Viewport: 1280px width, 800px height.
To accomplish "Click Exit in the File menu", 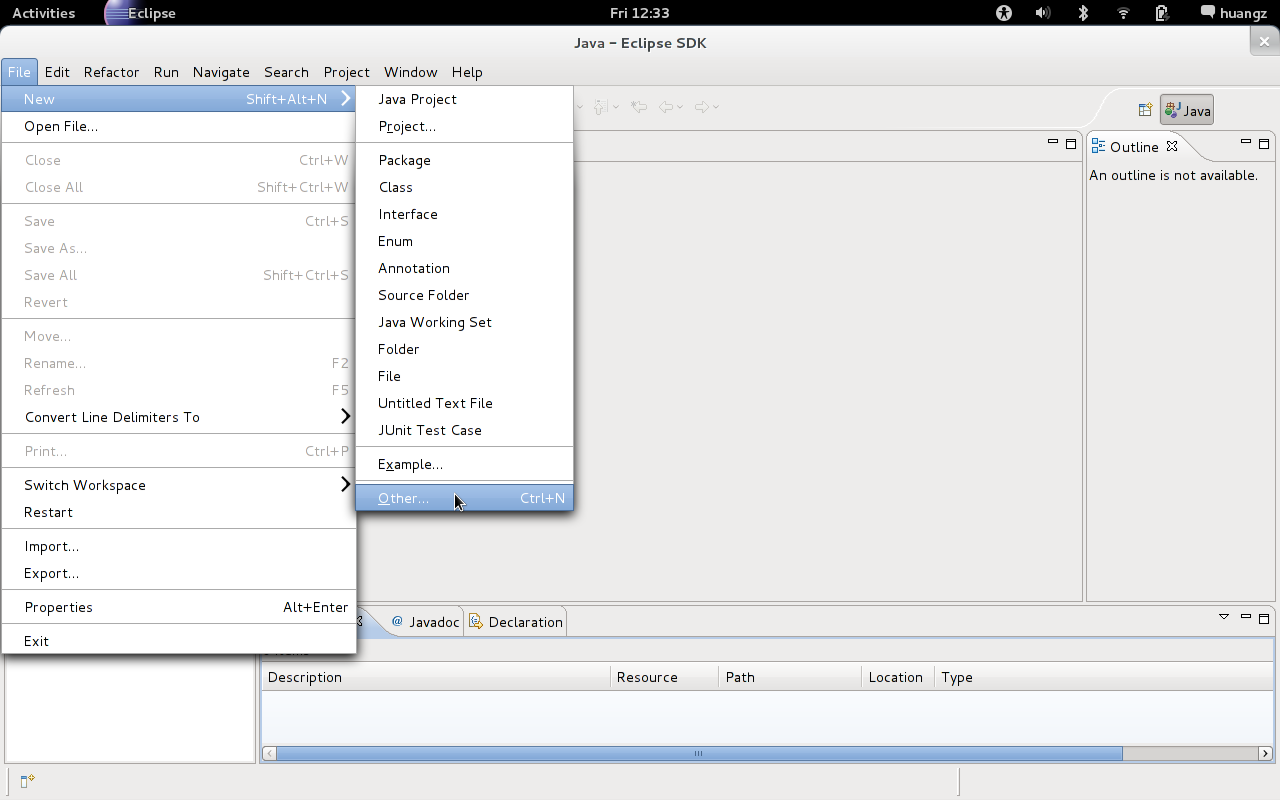I will (179, 641).
